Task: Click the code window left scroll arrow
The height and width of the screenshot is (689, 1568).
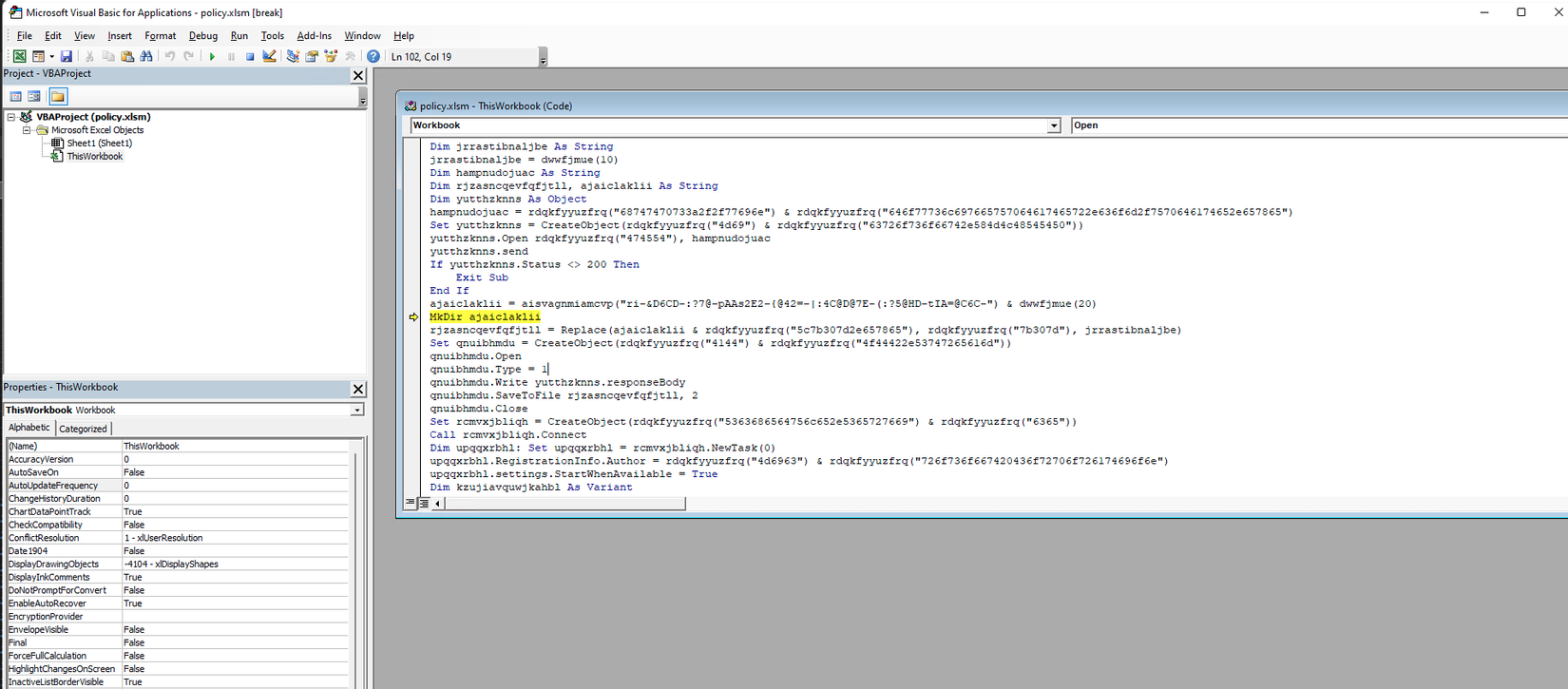Action: point(438,504)
